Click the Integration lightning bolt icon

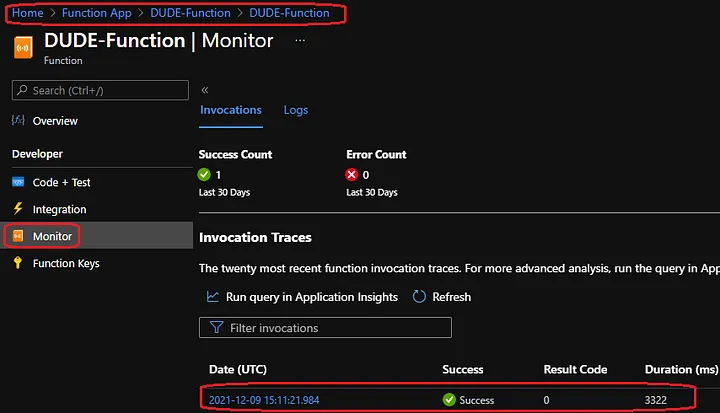click(18, 209)
